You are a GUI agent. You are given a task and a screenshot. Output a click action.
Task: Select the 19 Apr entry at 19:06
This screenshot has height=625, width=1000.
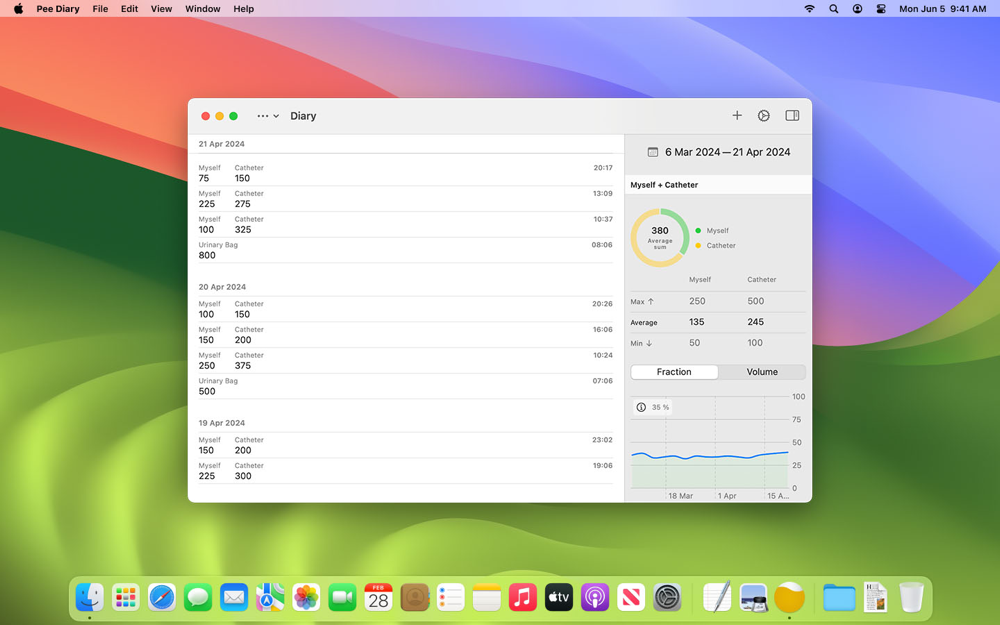pyautogui.click(x=406, y=471)
